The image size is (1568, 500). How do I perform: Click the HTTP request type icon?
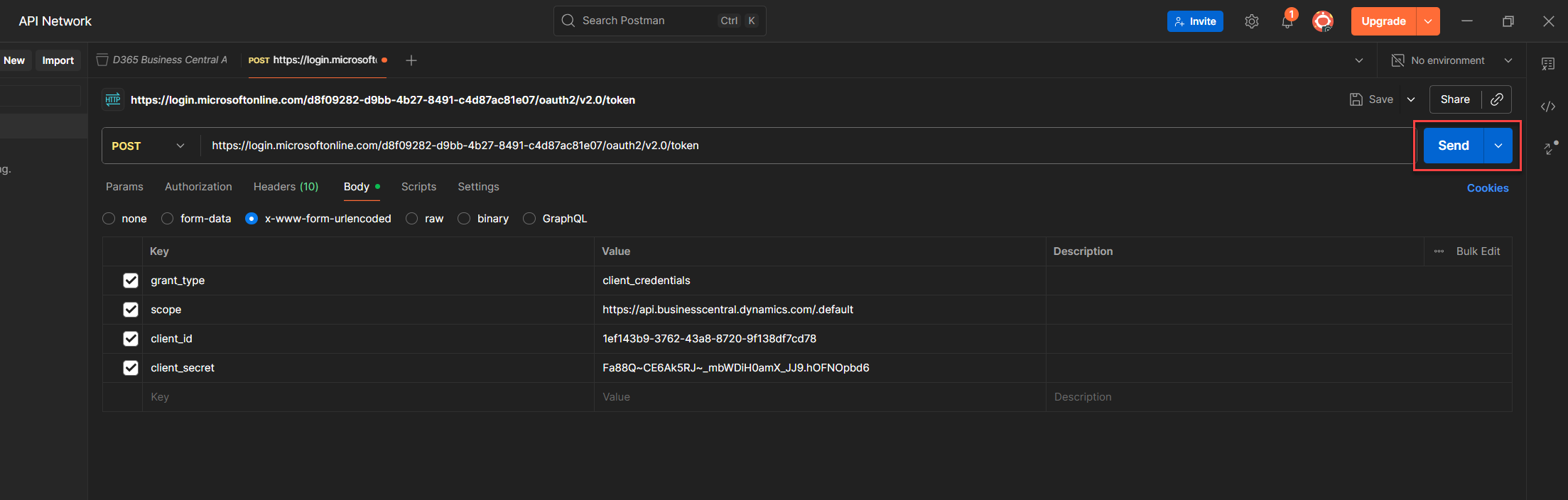pos(113,99)
